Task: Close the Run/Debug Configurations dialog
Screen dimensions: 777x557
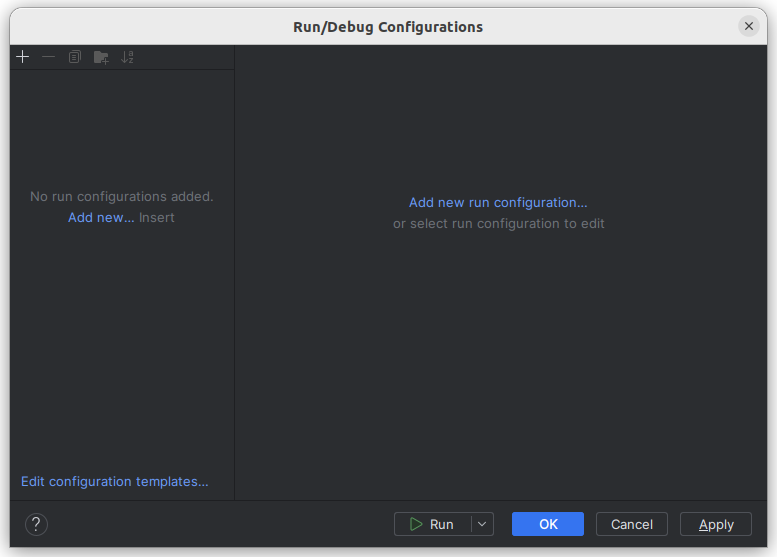Action: pyautogui.click(x=749, y=26)
